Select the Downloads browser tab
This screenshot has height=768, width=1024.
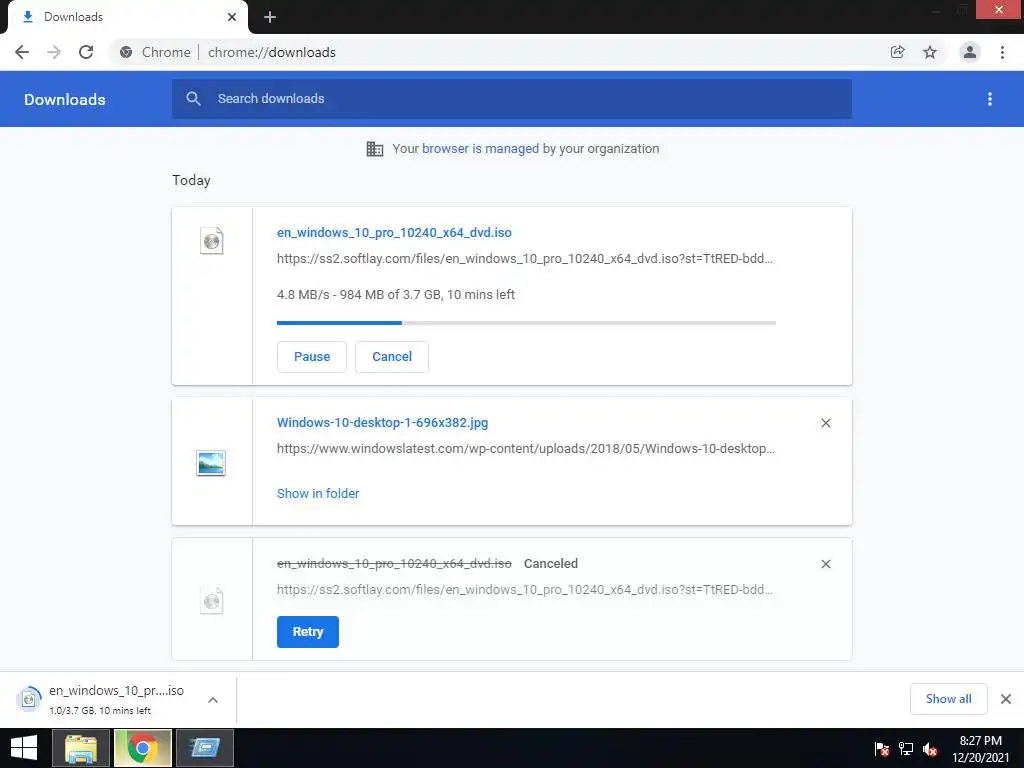pyautogui.click(x=127, y=17)
